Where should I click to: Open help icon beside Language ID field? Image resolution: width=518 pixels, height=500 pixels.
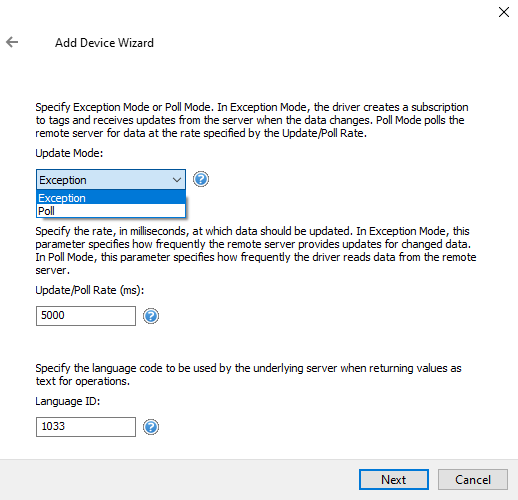(151, 427)
